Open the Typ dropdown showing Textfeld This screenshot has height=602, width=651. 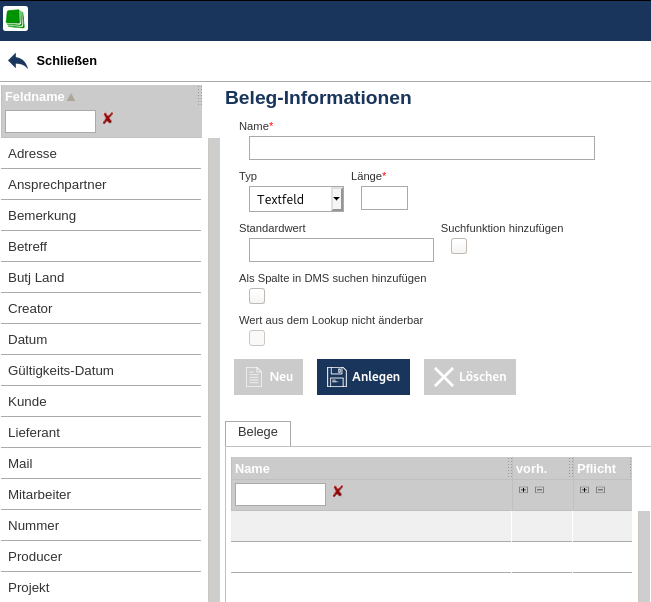pos(337,199)
